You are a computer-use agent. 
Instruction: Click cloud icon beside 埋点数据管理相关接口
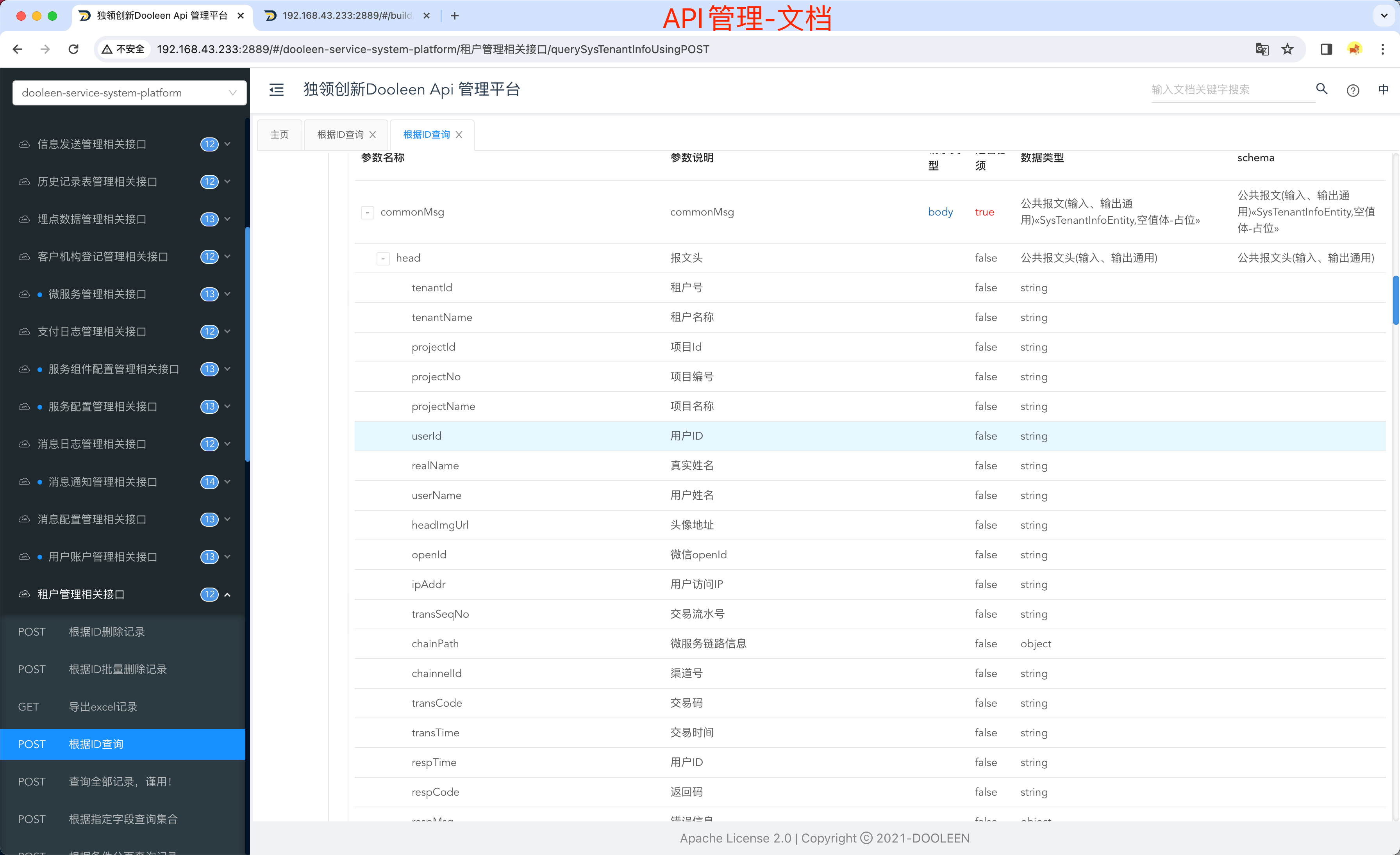click(24, 219)
